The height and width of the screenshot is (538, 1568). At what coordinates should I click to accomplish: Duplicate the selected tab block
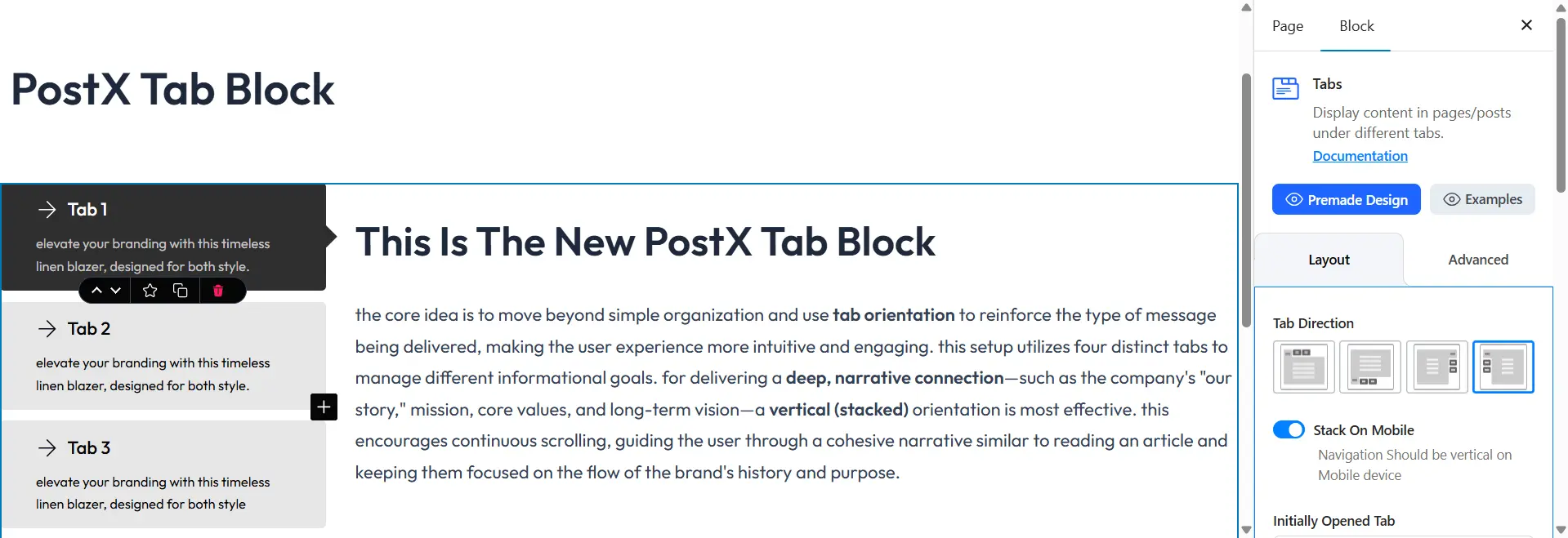click(x=180, y=290)
